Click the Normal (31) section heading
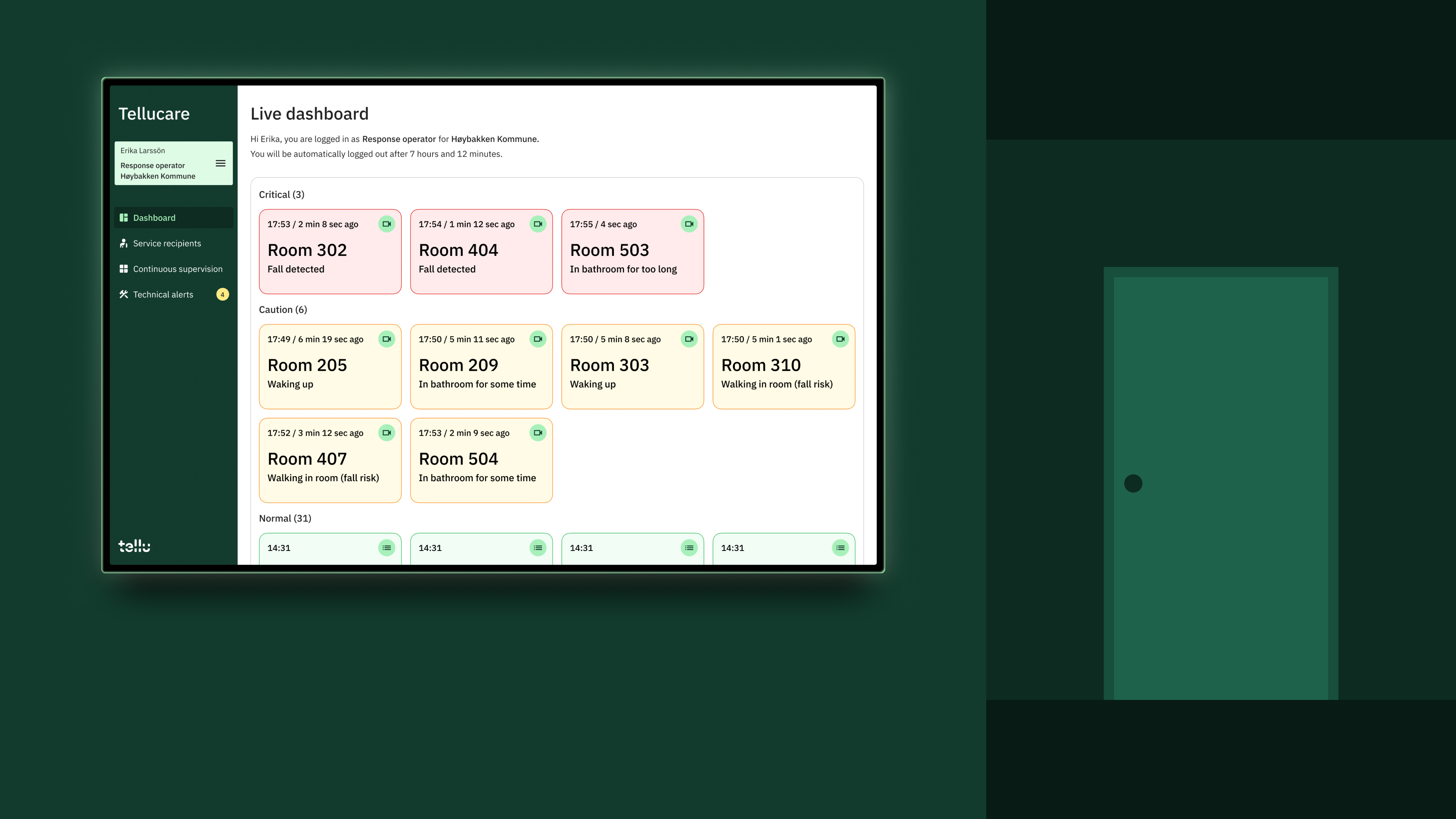The image size is (1456, 819). coord(285,518)
